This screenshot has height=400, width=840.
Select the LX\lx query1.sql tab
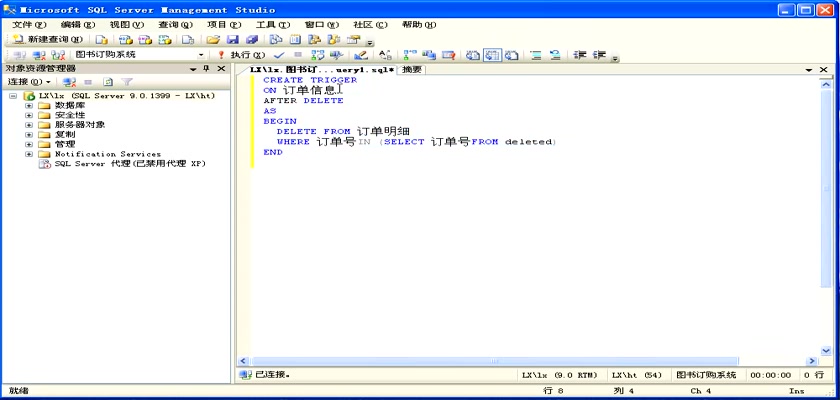pos(321,70)
